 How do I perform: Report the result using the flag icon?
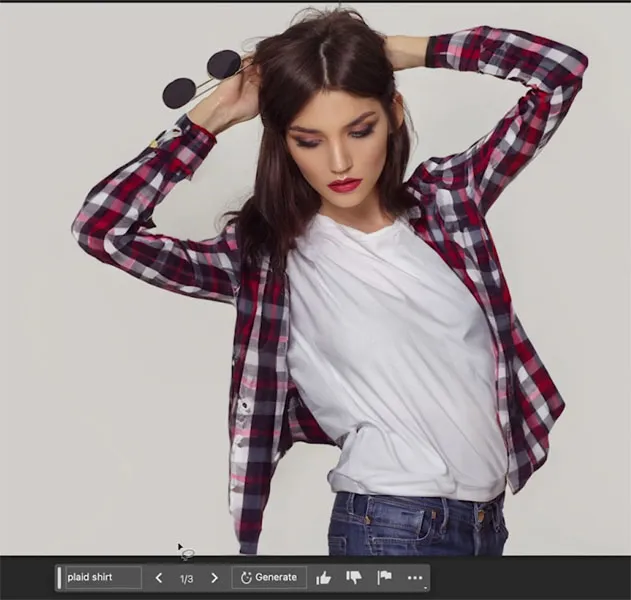(x=384, y=578)
